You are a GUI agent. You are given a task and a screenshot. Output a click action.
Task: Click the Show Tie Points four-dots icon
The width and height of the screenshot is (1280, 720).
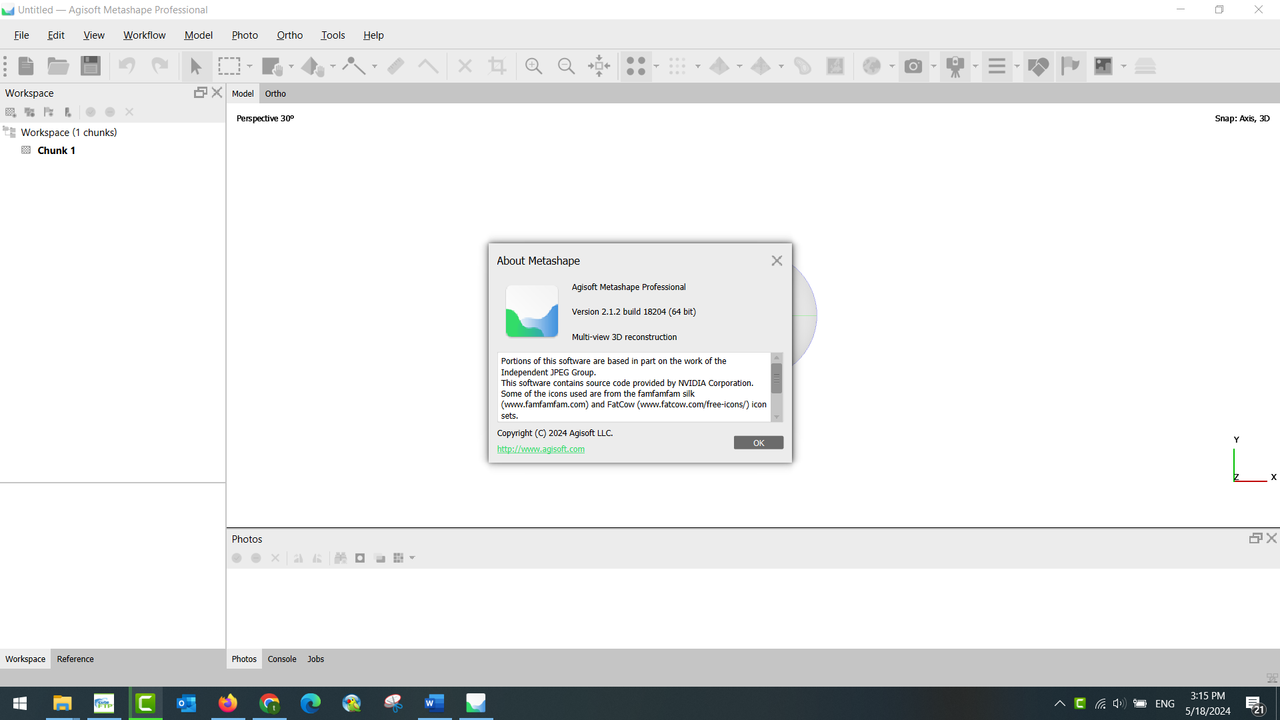click(x=636, y=66)
